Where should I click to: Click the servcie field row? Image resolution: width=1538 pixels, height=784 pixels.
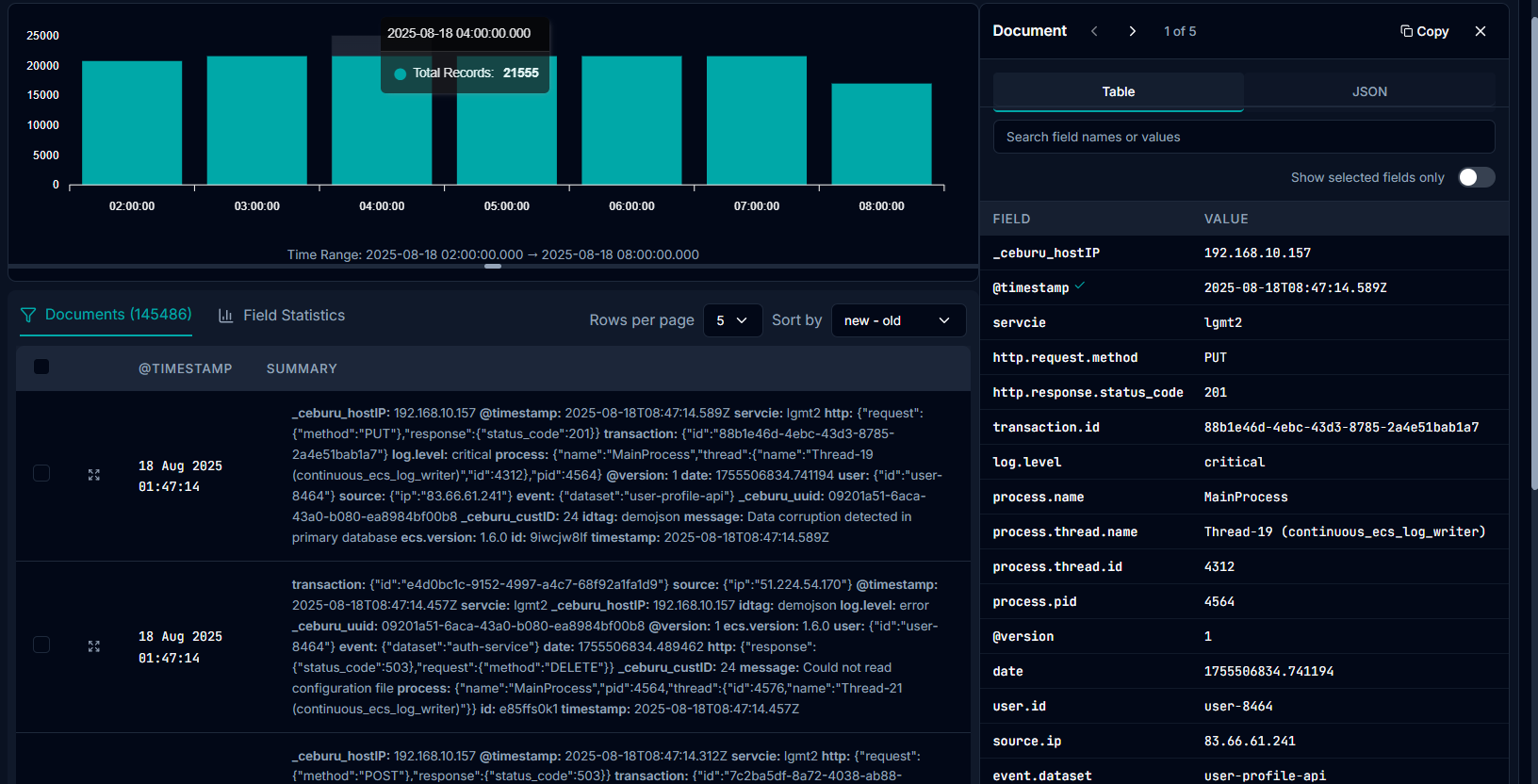1244,322
